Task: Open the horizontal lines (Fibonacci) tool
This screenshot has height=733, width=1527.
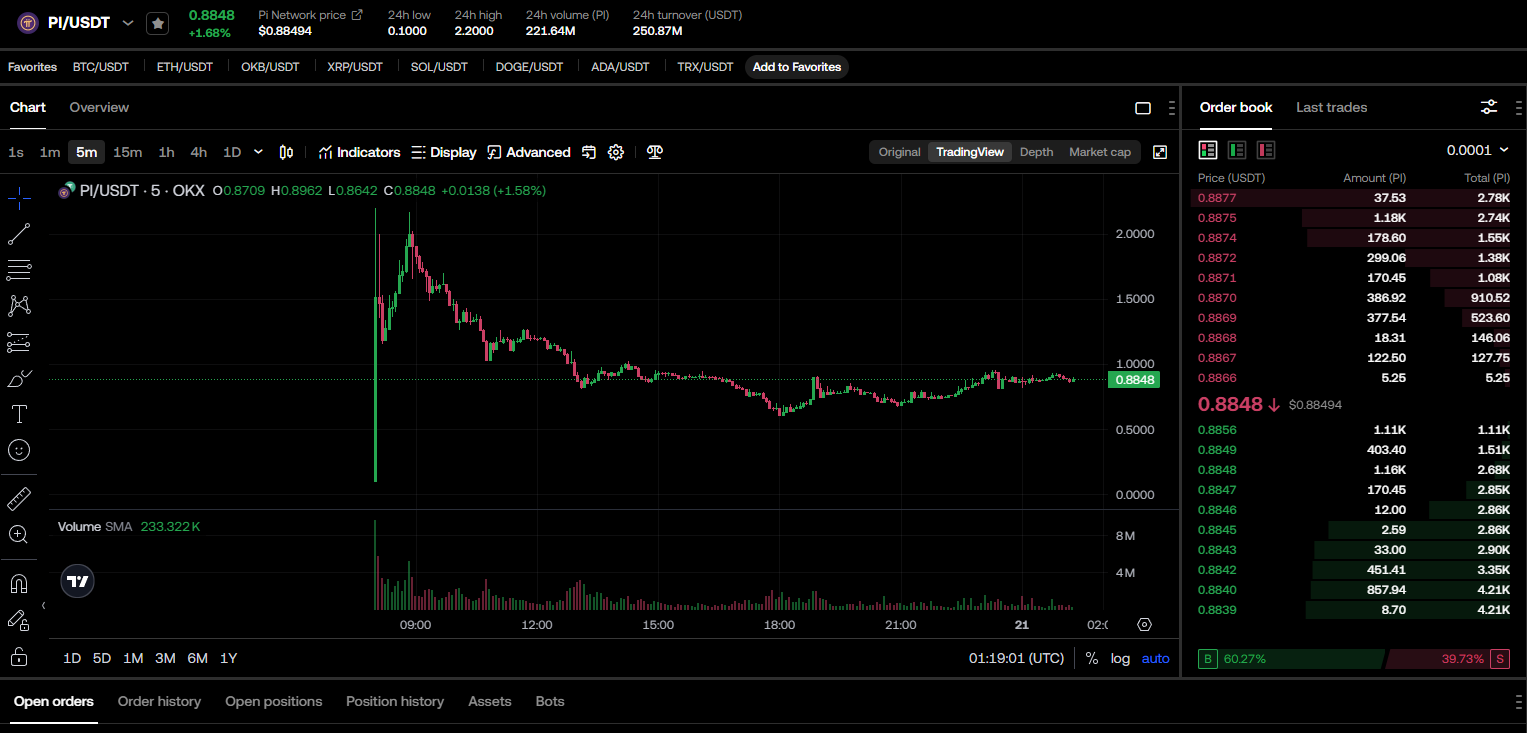Action: tap(19, 270)
